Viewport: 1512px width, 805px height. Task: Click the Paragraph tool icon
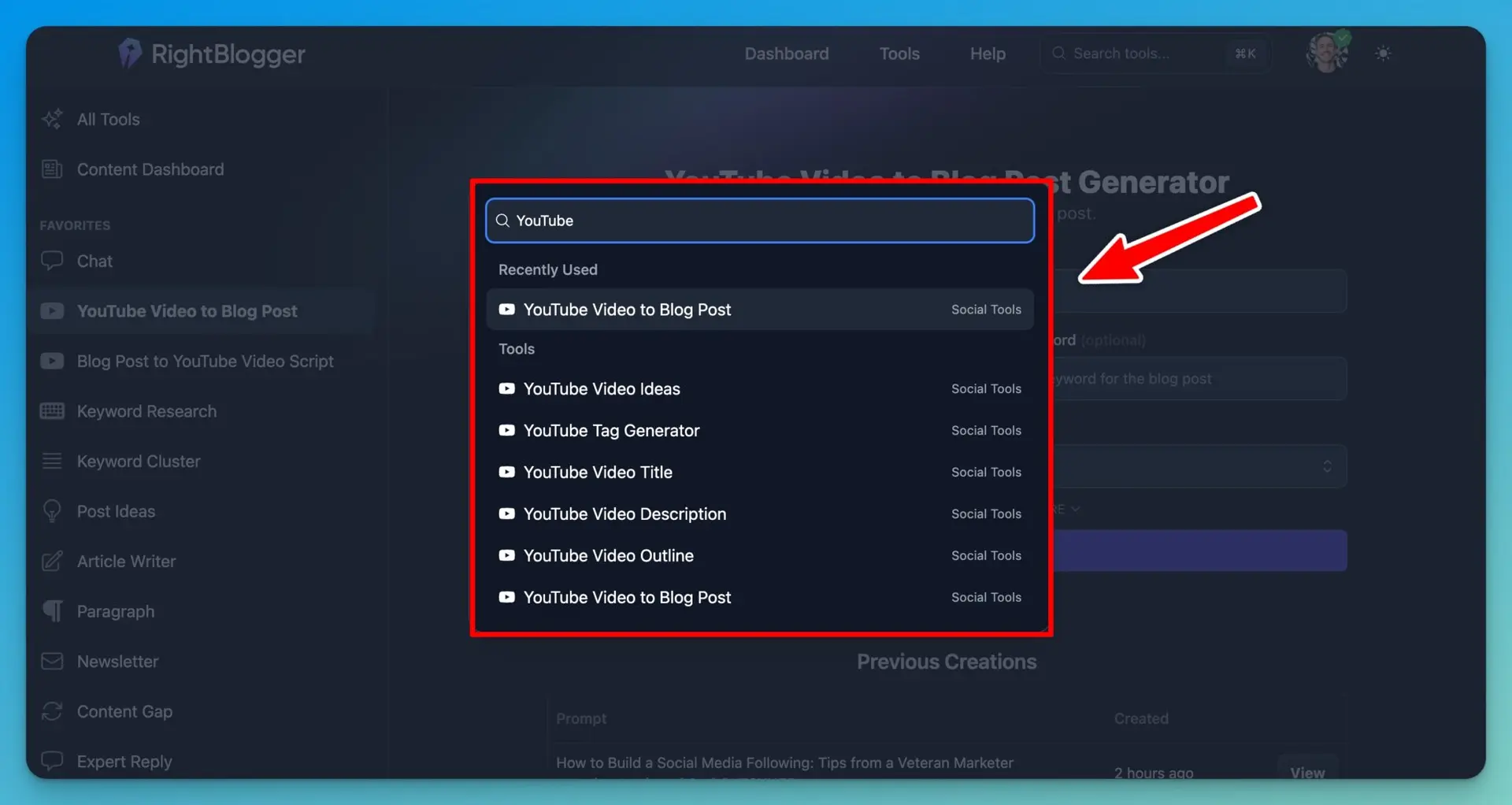[52, 611]
